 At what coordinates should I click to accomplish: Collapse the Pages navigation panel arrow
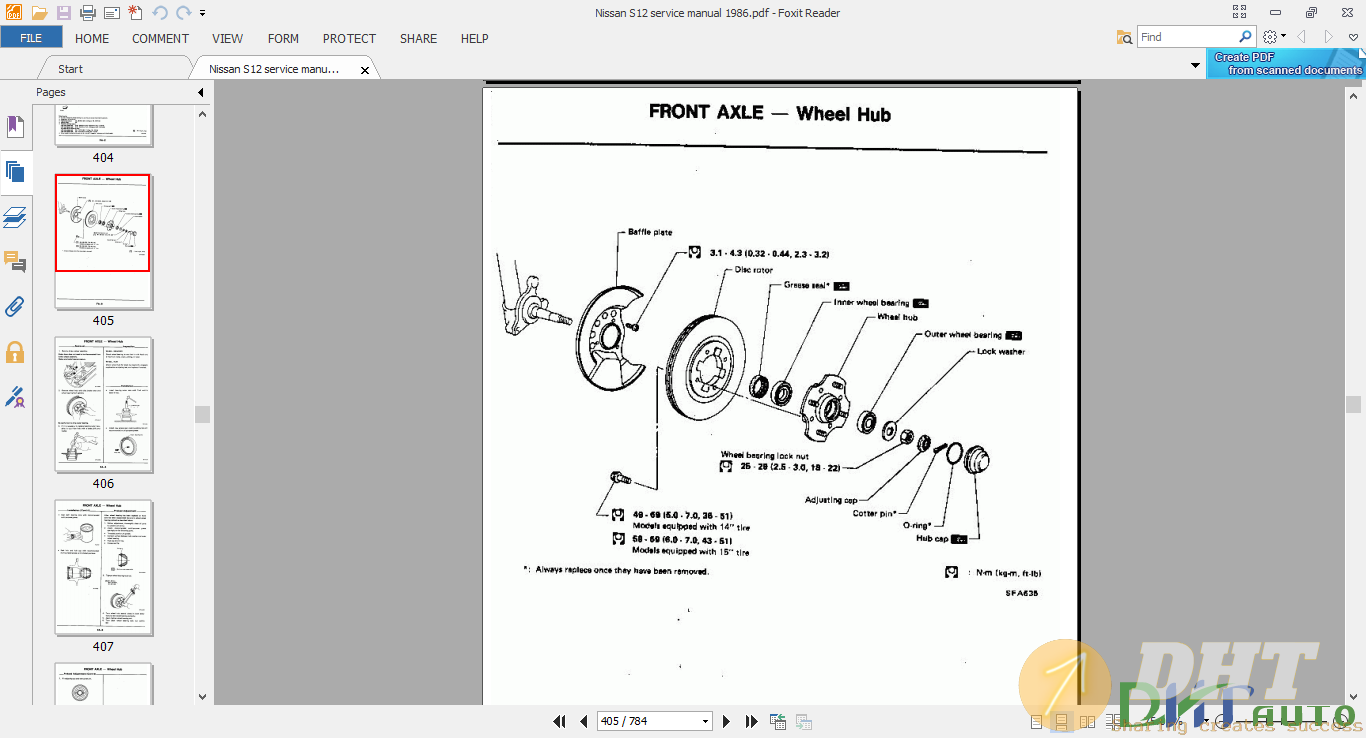[x=200, y=92]
